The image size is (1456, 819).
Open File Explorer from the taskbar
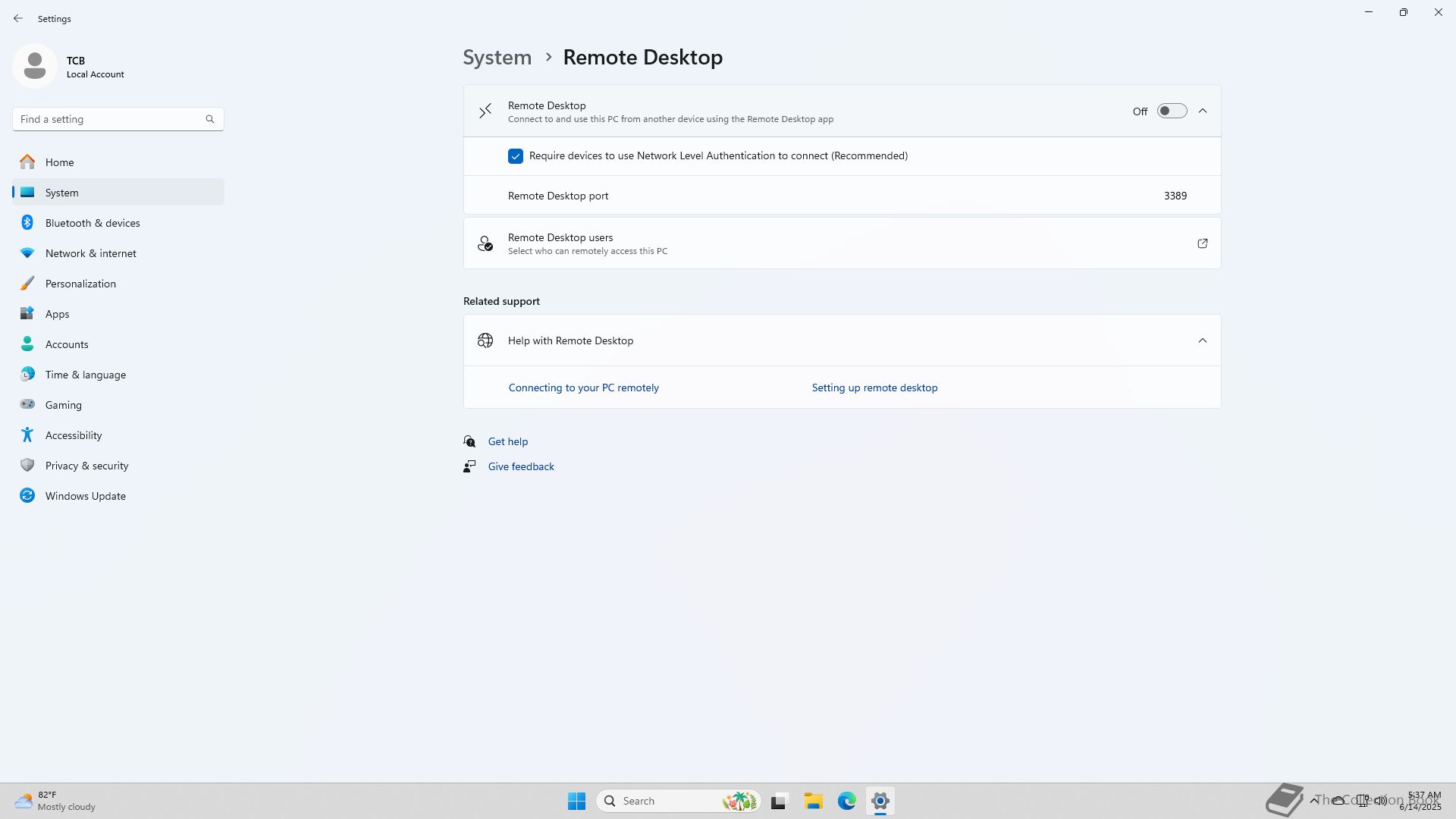(813, 801)
